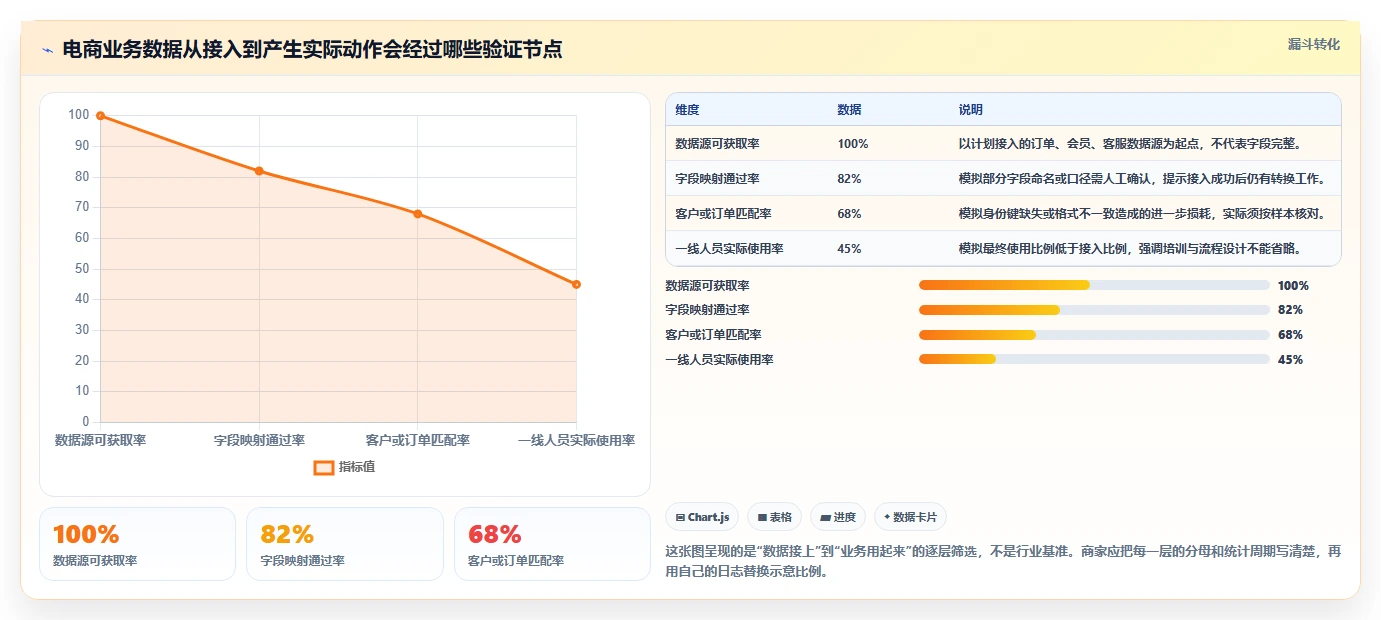Select the 表格 chip

(x=774, y=517)
